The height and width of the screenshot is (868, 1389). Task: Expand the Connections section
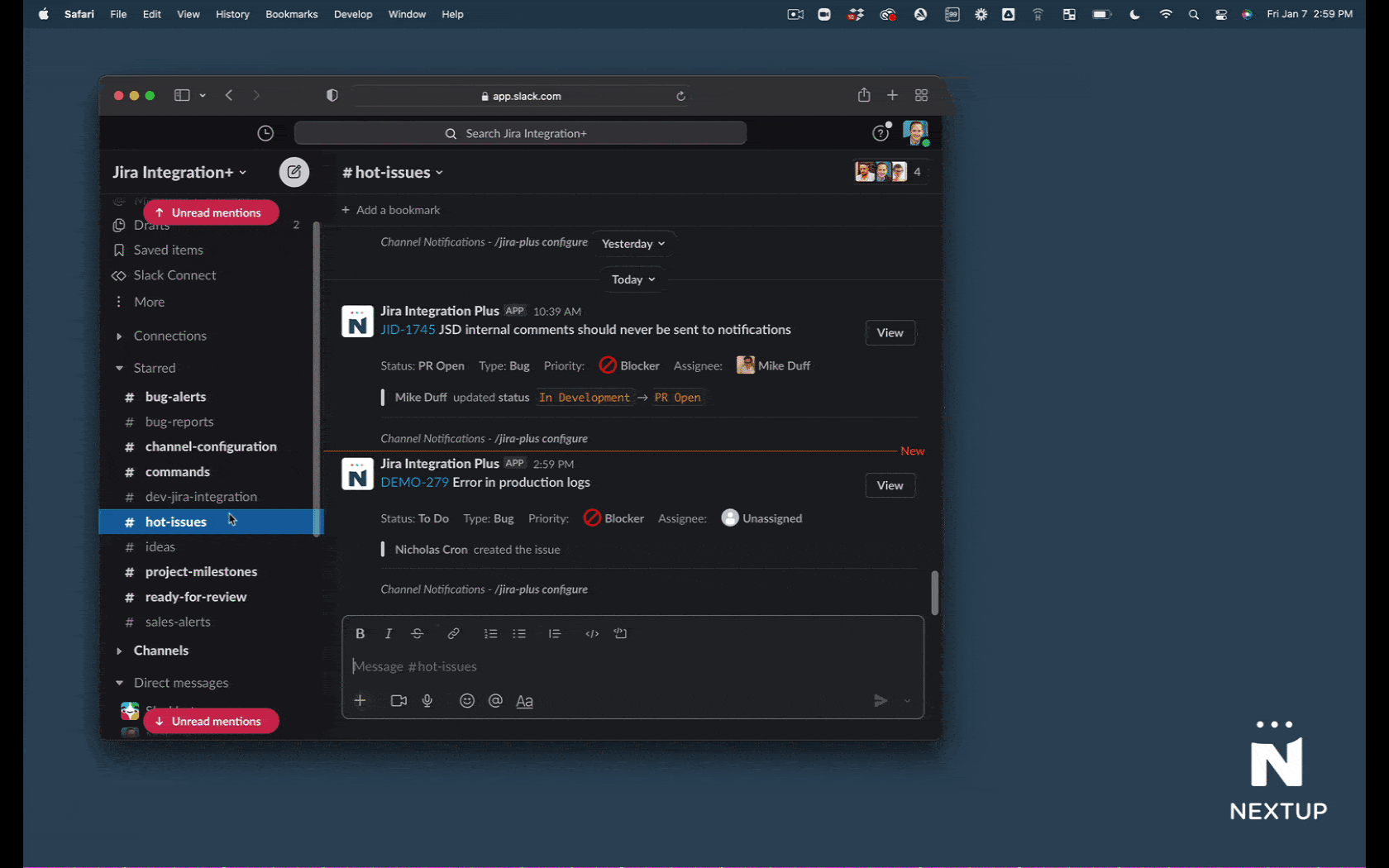click(119, 336)
